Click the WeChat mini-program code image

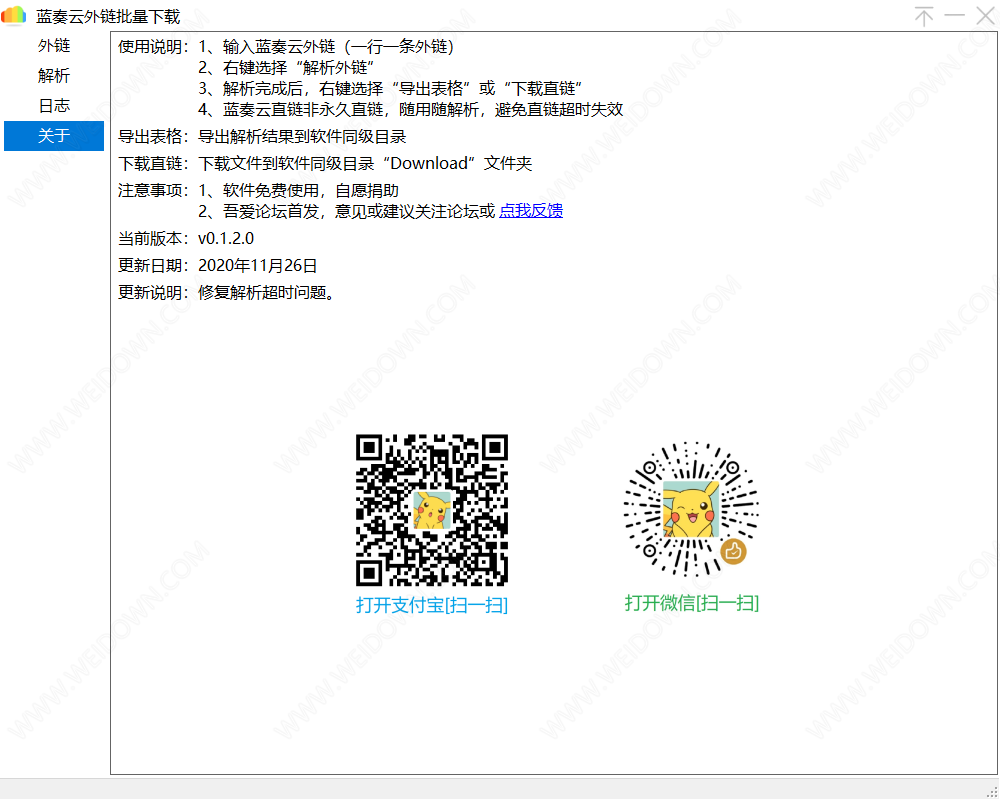(691, 509)
